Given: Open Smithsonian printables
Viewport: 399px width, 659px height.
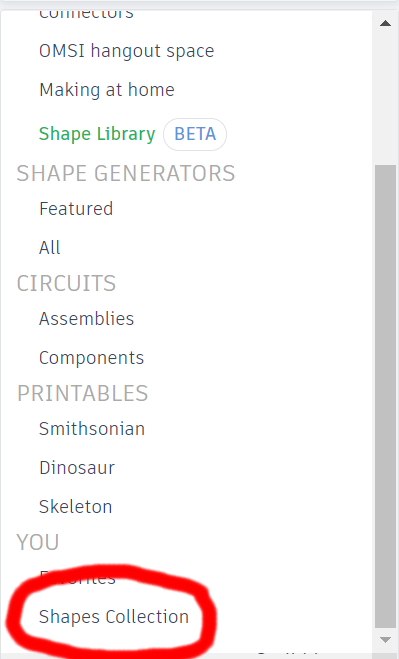Looking at the screenshot, I should click(92, 429).
